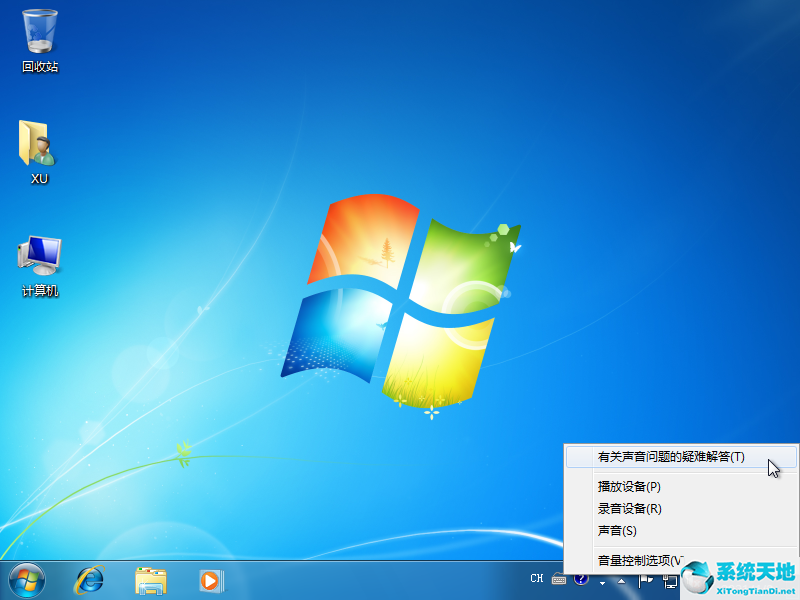The image size is (800, 600).
Task: Click the touch keyboard tray icon
Action: coord(558,580)
